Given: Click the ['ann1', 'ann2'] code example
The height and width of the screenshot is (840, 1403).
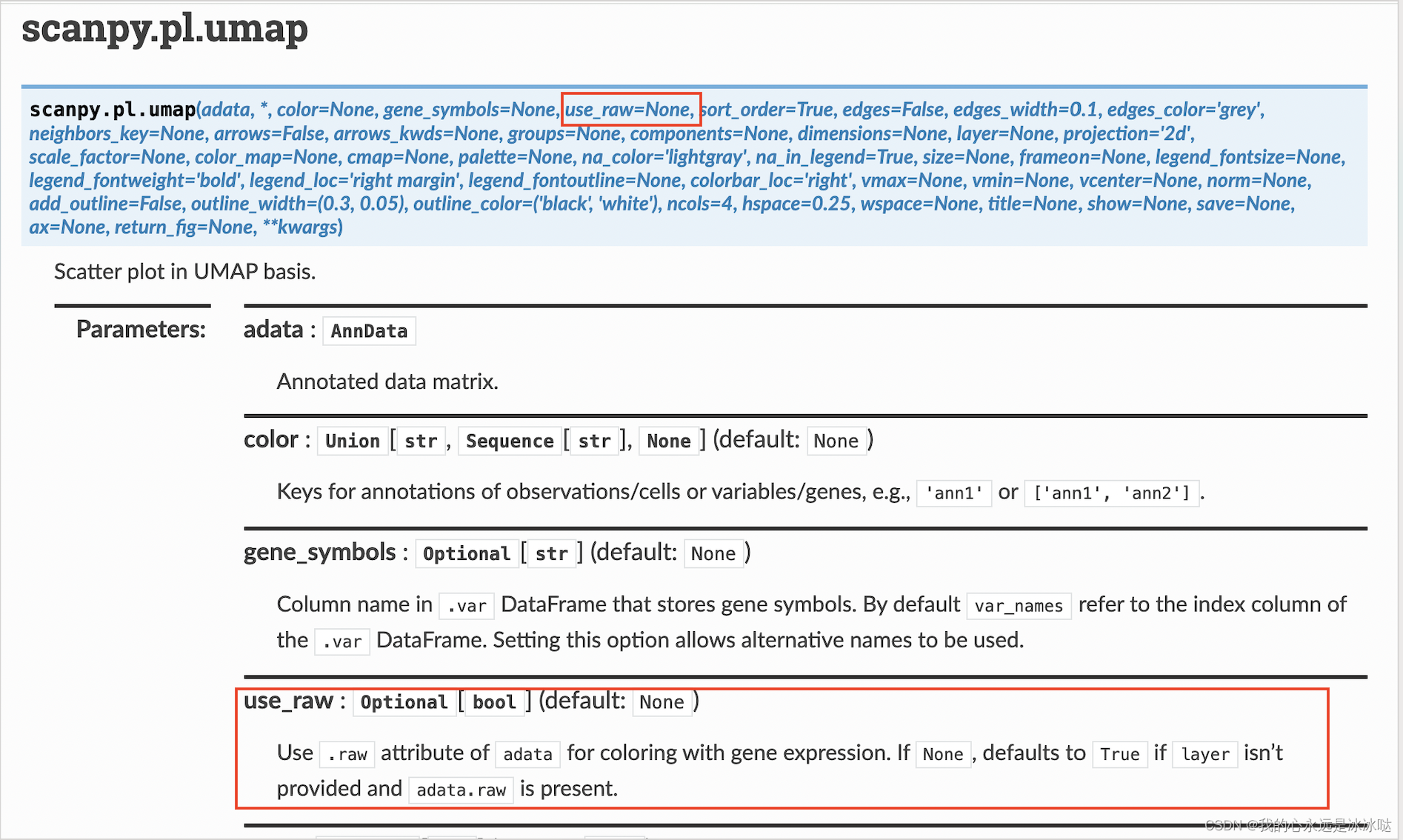Looking at the screenshot, I should [x=1111, y=493].
